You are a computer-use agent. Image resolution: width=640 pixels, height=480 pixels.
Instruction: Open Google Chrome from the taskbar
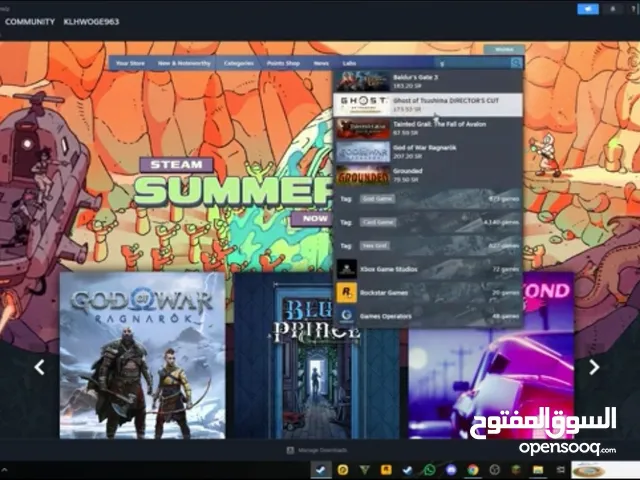pos(473,470)
